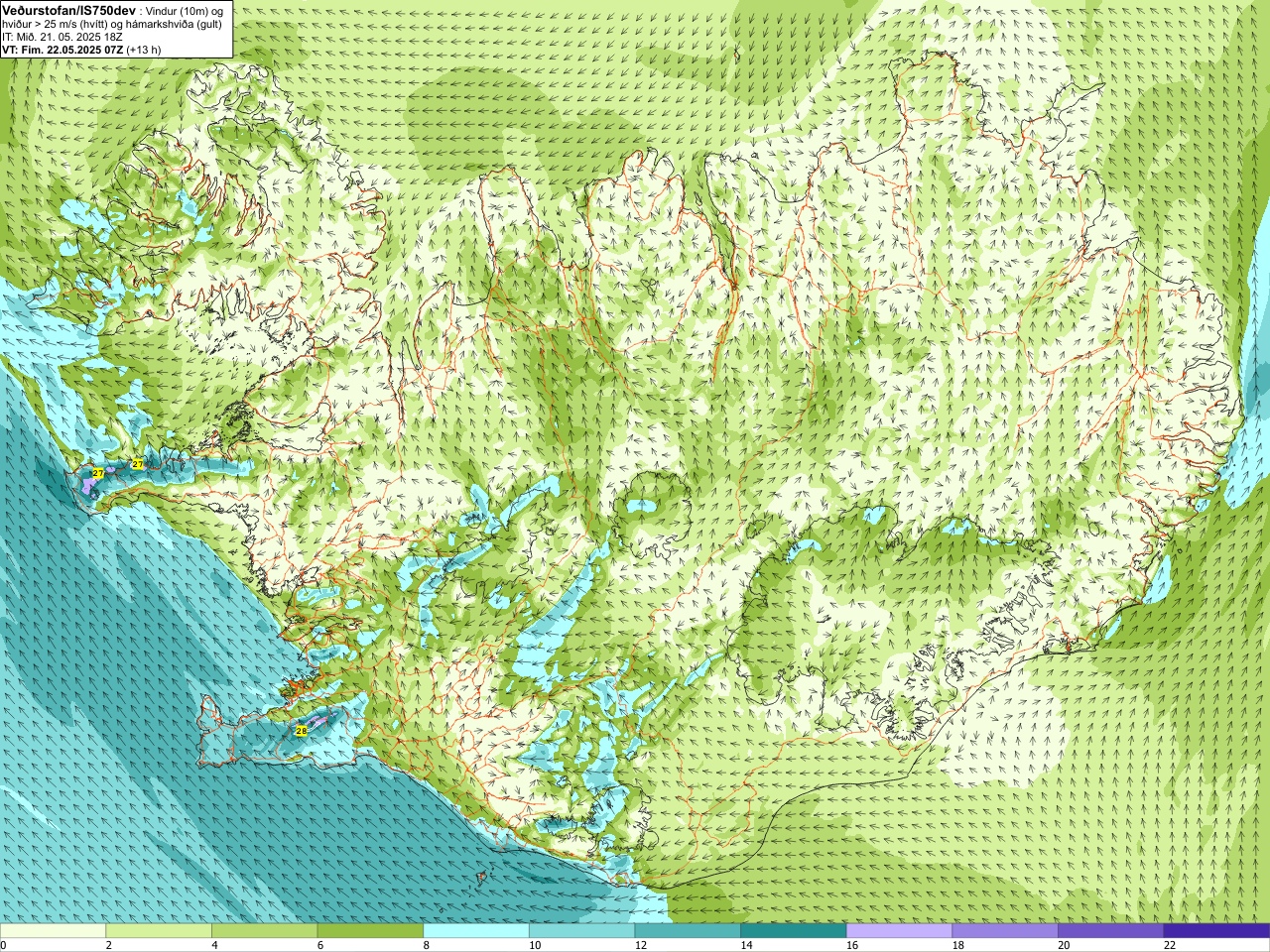The height and width of the screenshot is (952, 1270).
Task: Click the legend scale value 12
Action: [x=641, y=945]
